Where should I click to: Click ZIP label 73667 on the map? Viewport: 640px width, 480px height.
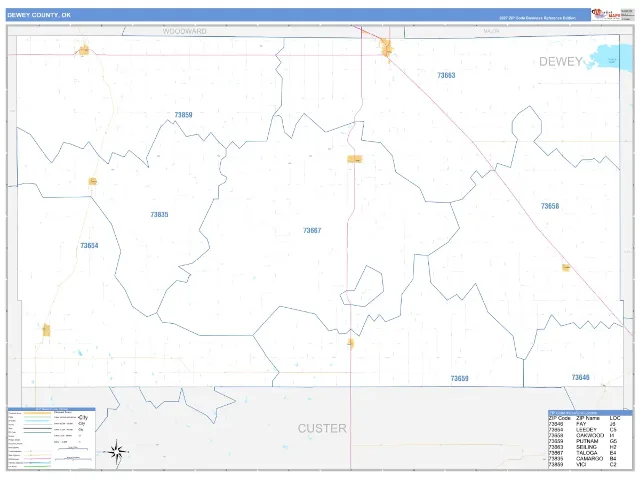pyautogui.click(x=312, y=231)
